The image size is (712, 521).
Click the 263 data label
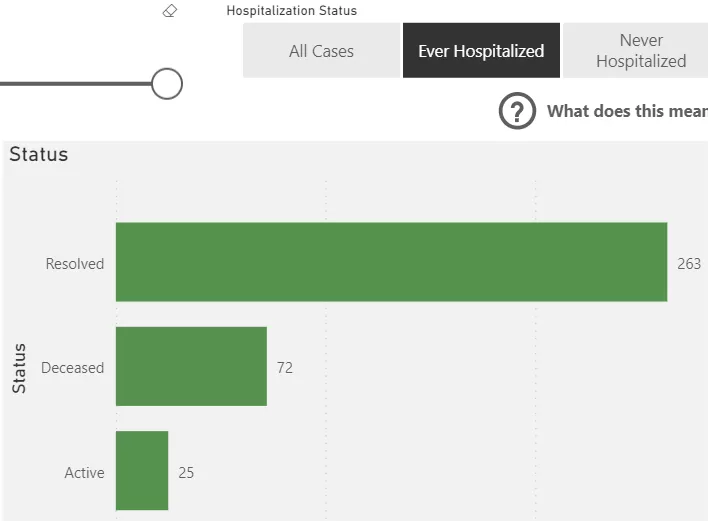pyautogui.click(x=689, y=263)
